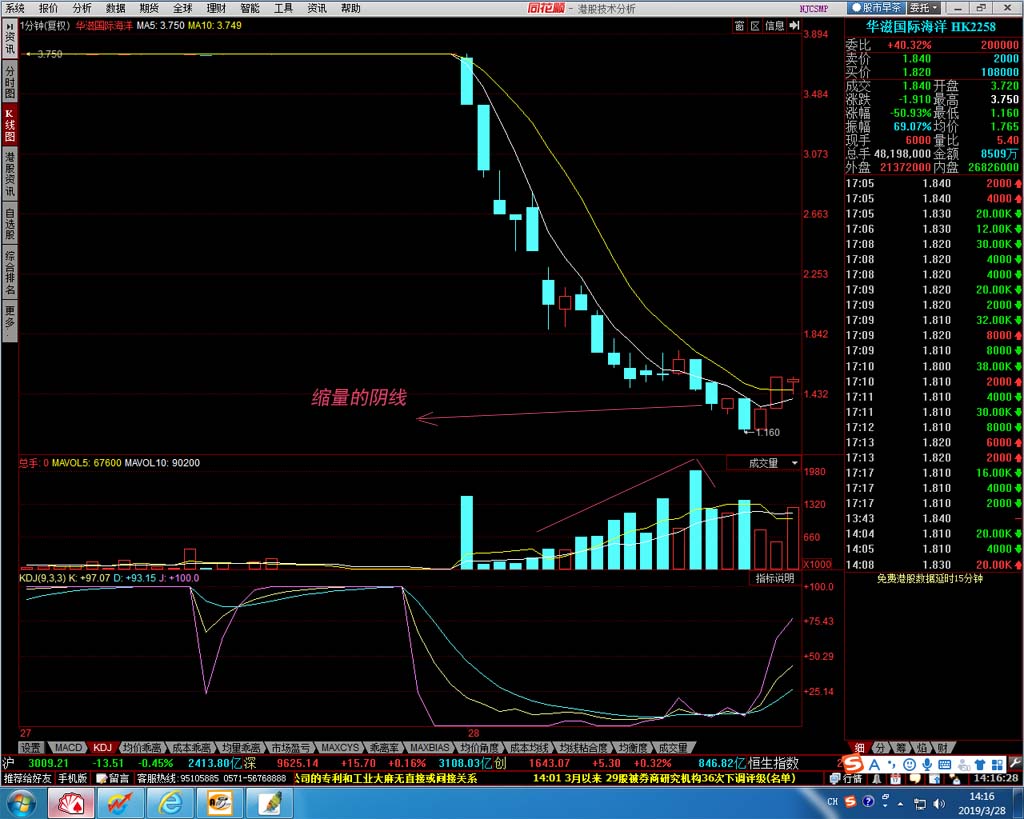Select the 财 tab in quote panel

[942, 747]
